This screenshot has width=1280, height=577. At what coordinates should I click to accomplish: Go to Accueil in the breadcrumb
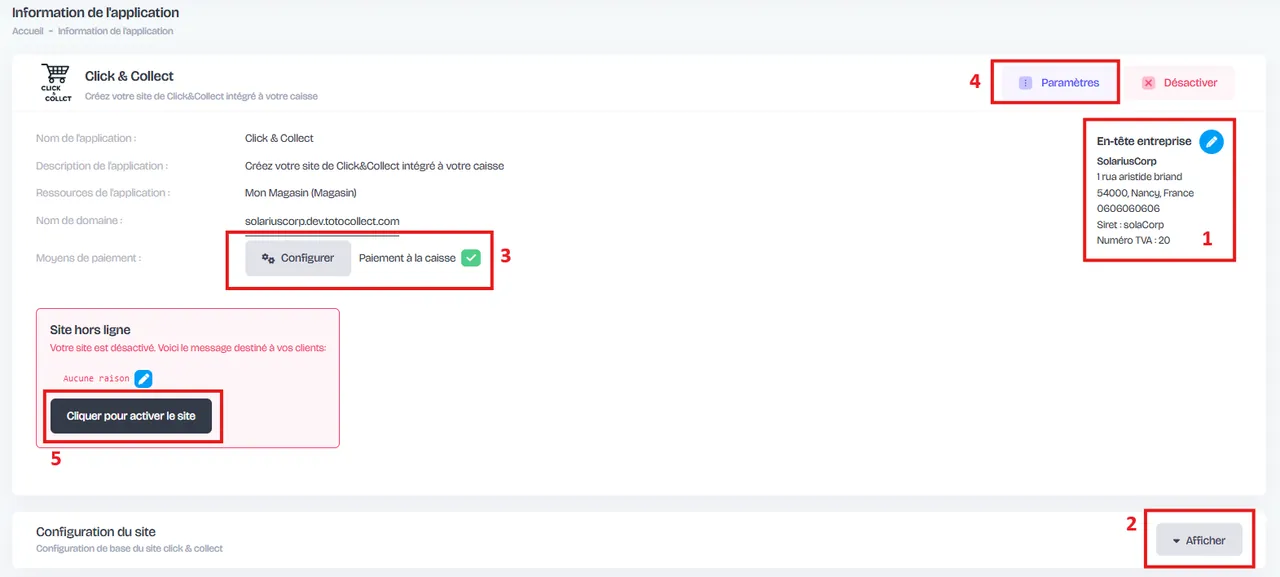pyautogui.click(x=28, y=31)
